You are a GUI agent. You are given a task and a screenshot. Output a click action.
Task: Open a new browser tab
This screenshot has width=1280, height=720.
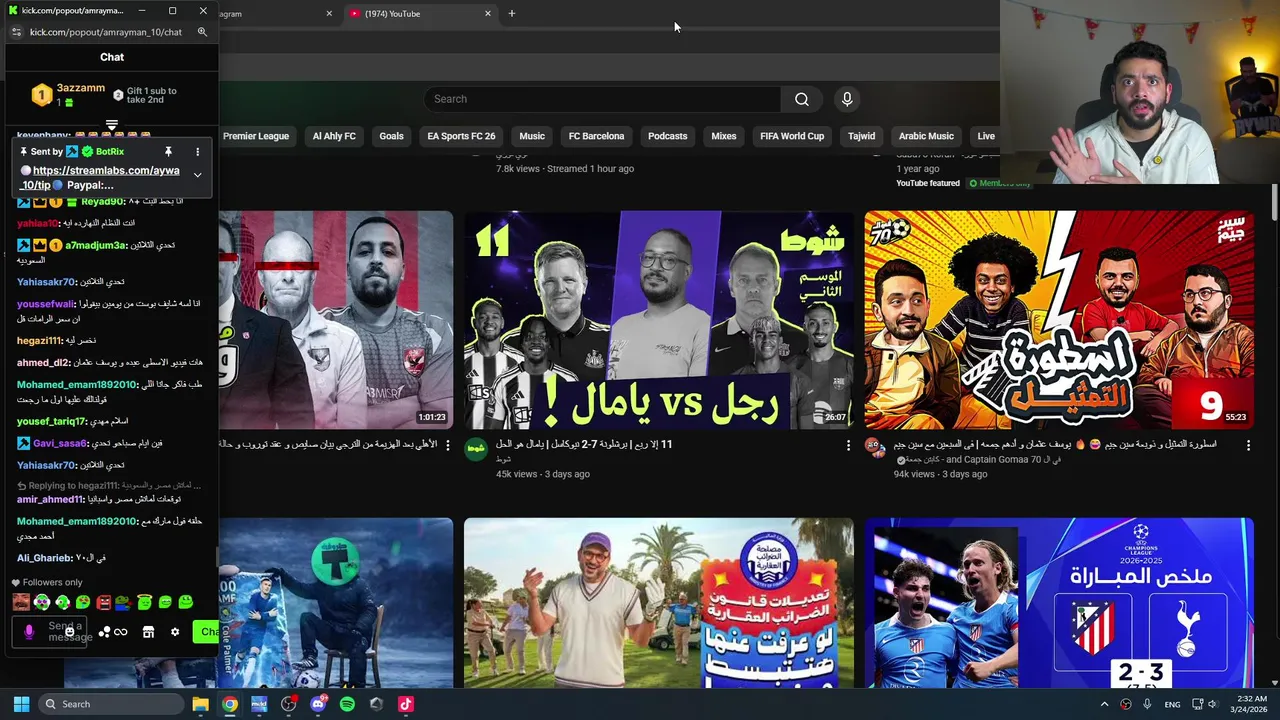pyautogui.click(x=512, y=14)
